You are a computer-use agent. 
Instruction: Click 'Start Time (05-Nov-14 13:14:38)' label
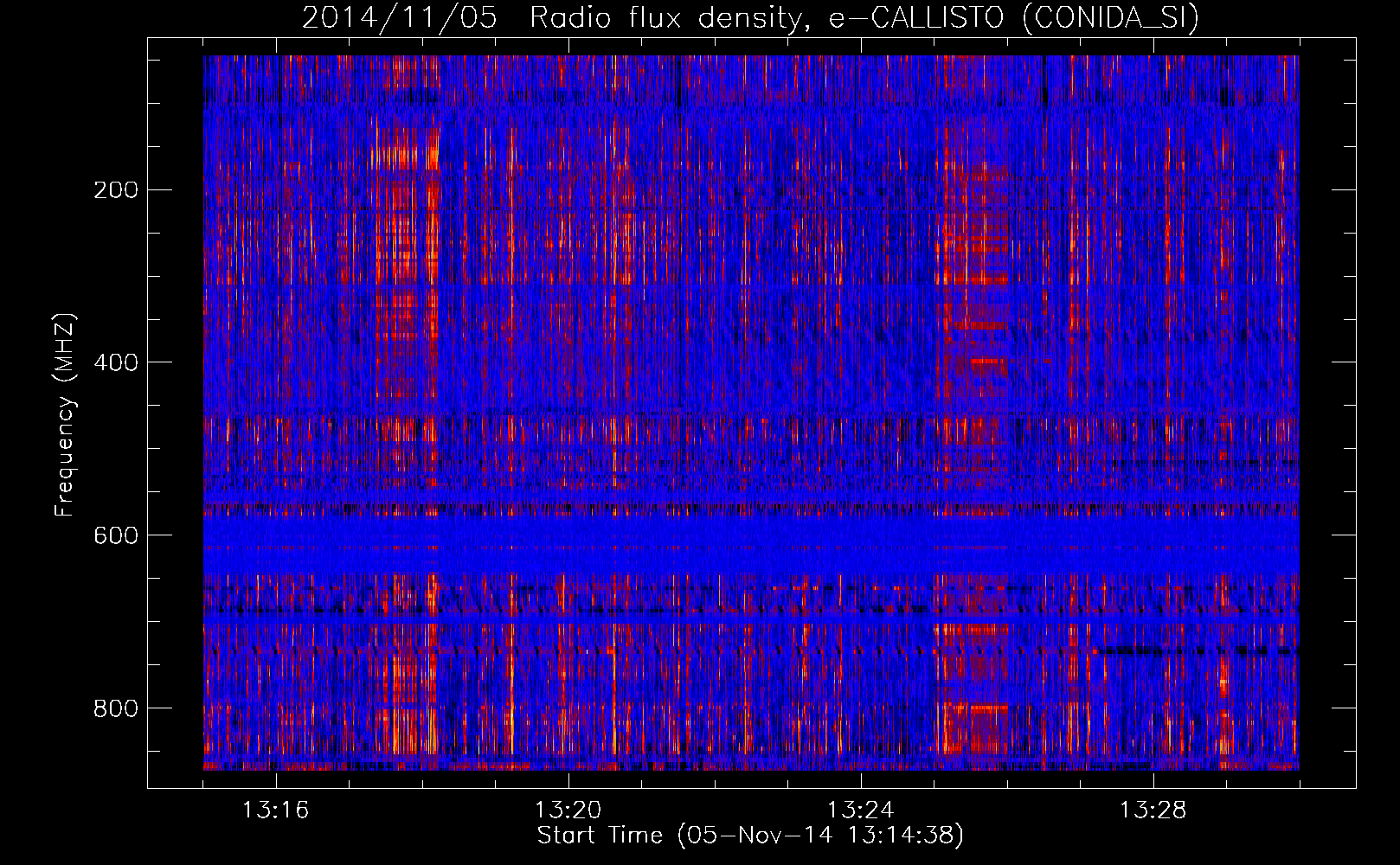click(x=750, y=836)
